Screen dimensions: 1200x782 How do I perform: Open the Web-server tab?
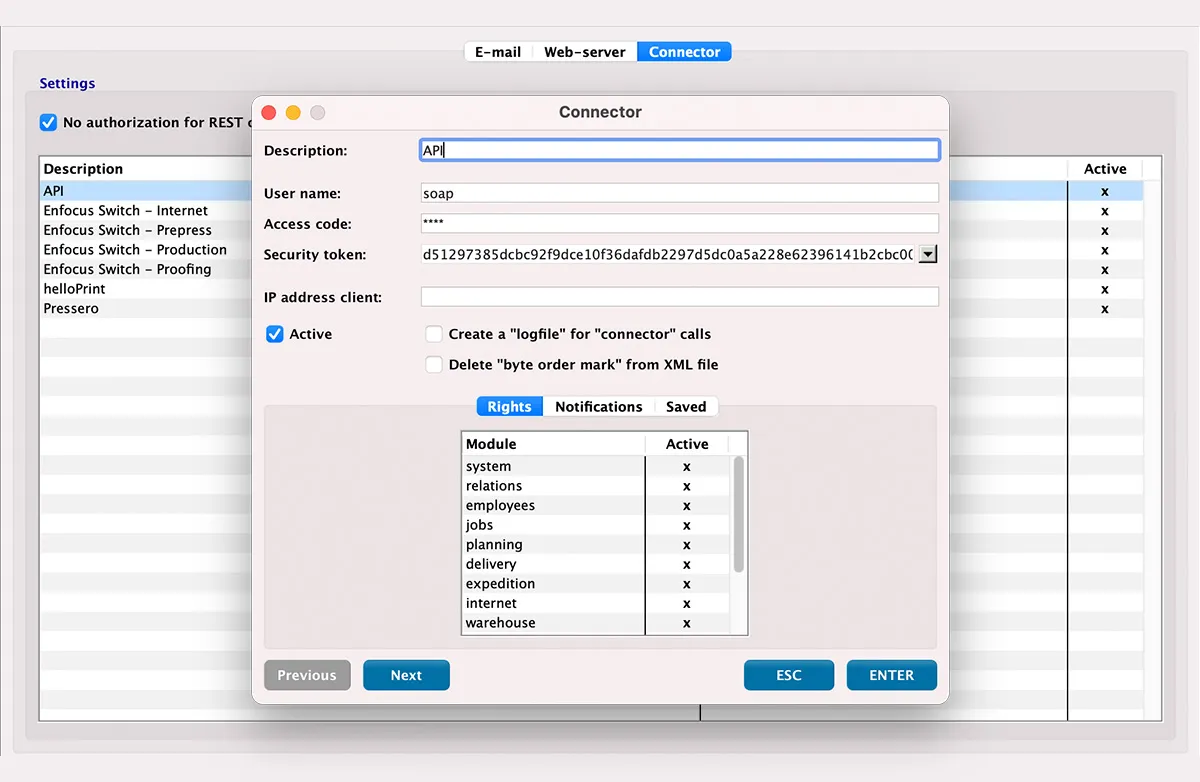584,52
